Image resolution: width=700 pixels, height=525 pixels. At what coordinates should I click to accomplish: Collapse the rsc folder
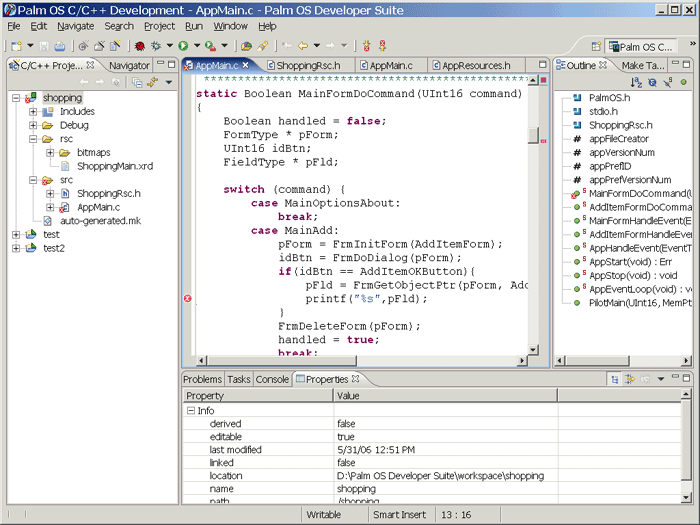33,139
